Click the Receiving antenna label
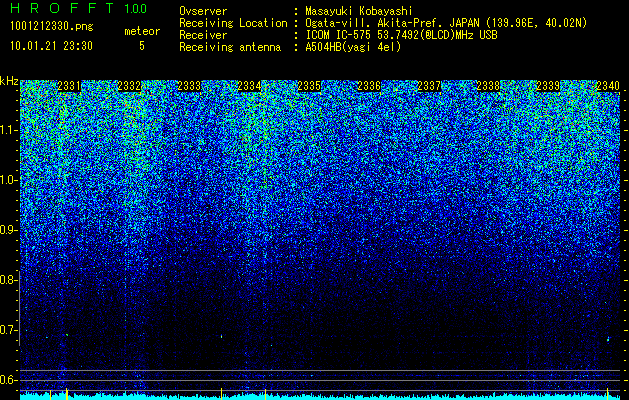The image size is (629, 400). [230, 47]
